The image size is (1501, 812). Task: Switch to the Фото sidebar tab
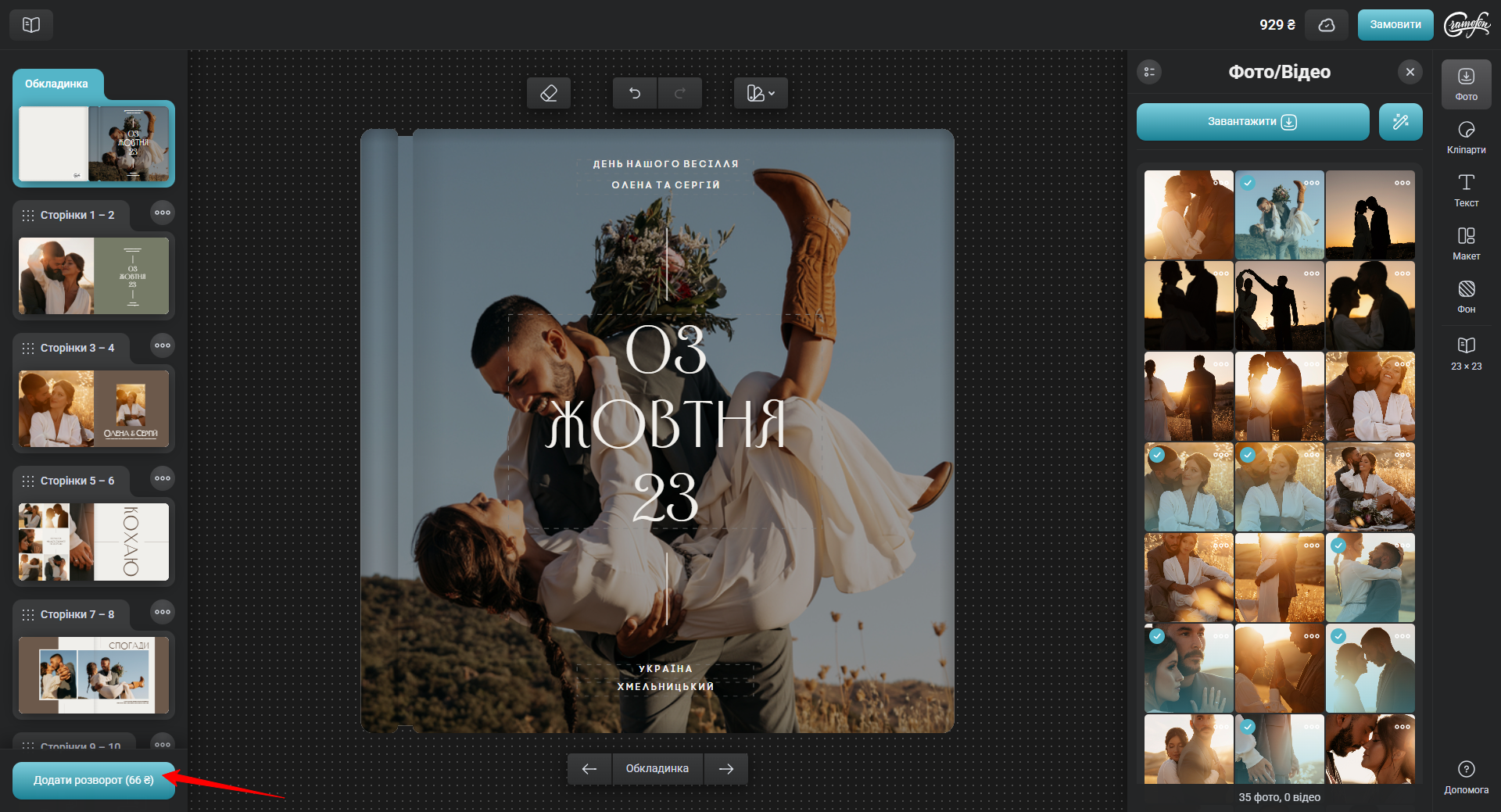(1466, 84)
